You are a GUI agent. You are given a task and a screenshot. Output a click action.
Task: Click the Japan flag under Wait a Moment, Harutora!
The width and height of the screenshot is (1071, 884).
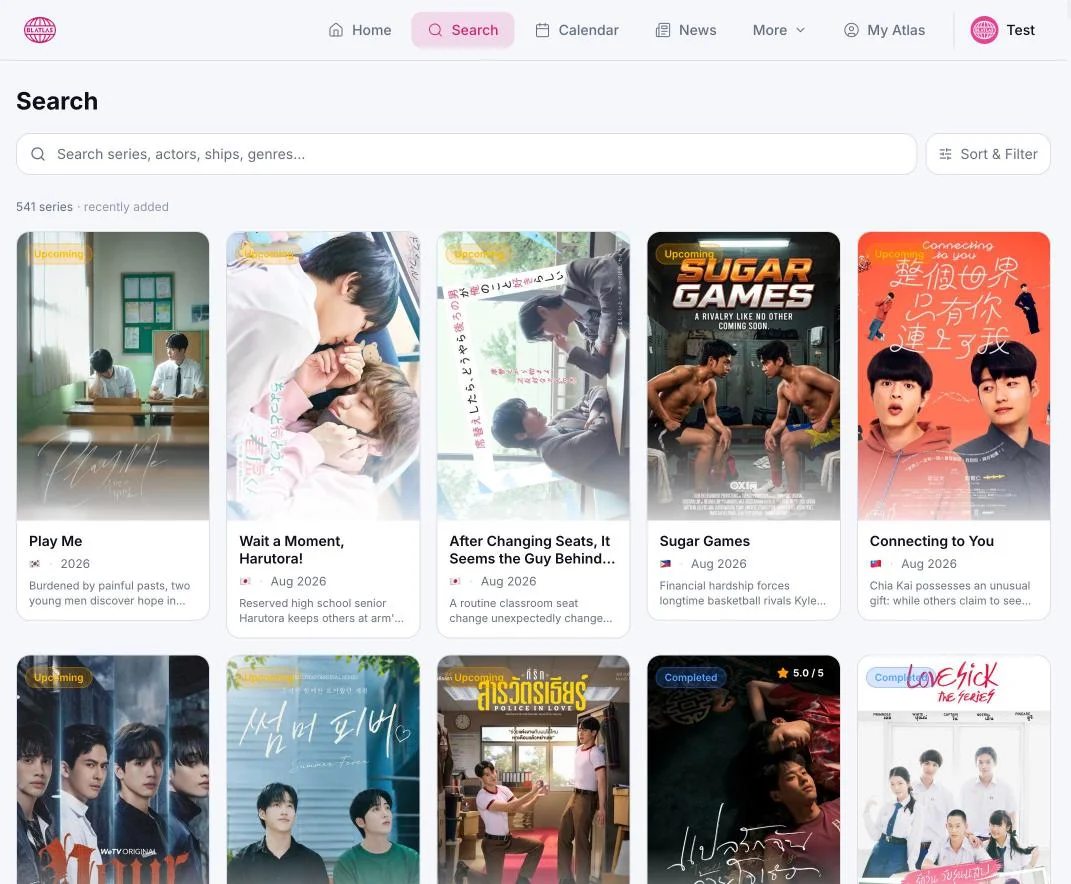245,581
